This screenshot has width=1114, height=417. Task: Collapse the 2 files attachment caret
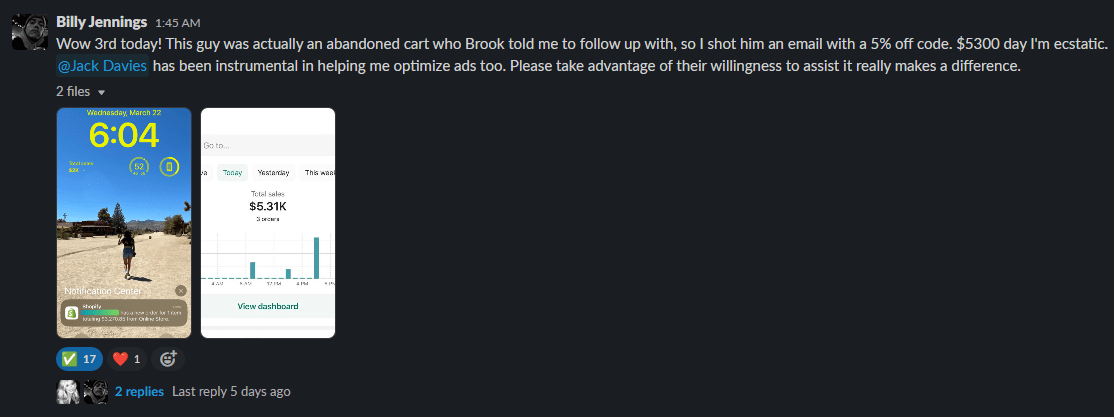coord(102,92)
